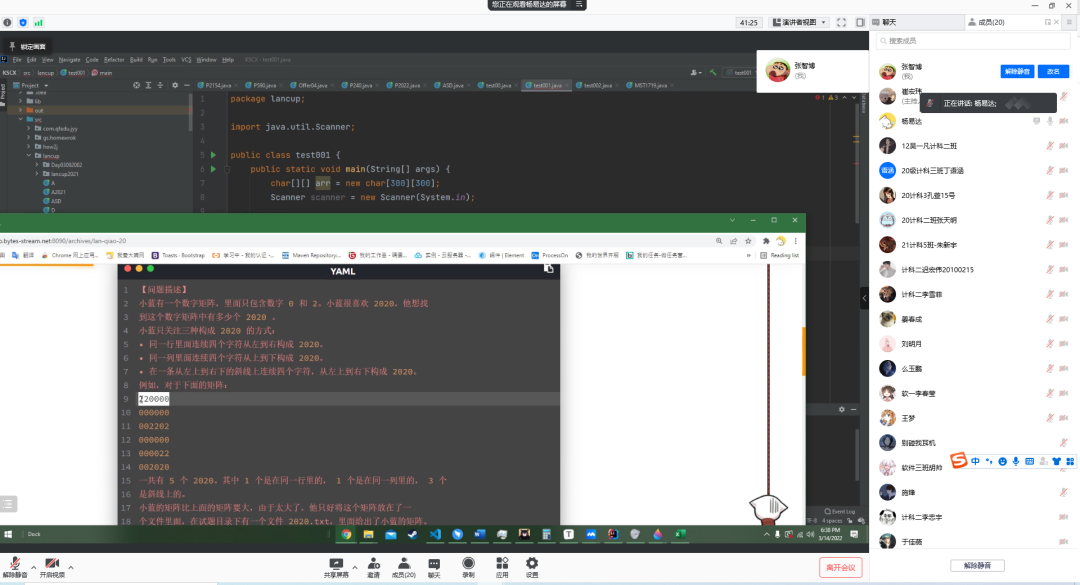Screen dimensions: 1080x585
Task: Toggle muted mic icon for 刘明月
Action: [x=1050, y=344]
